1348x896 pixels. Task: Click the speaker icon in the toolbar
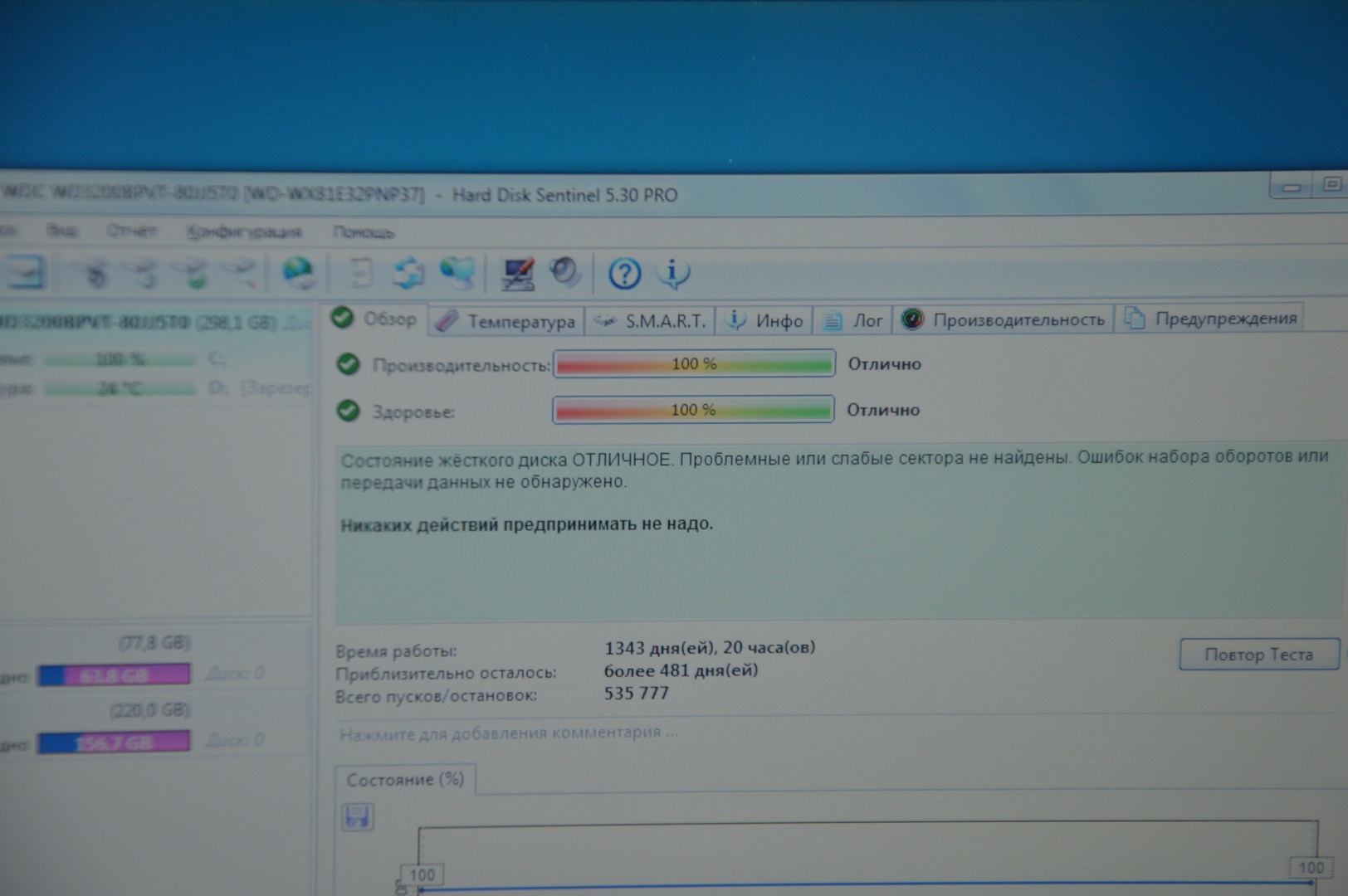(565, 272)
